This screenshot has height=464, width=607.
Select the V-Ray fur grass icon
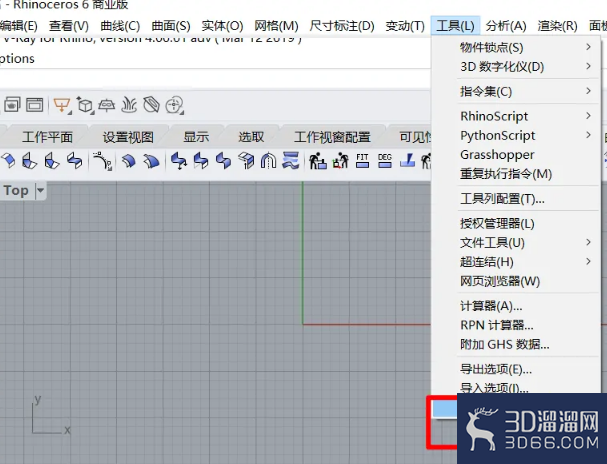pos(129,105)
